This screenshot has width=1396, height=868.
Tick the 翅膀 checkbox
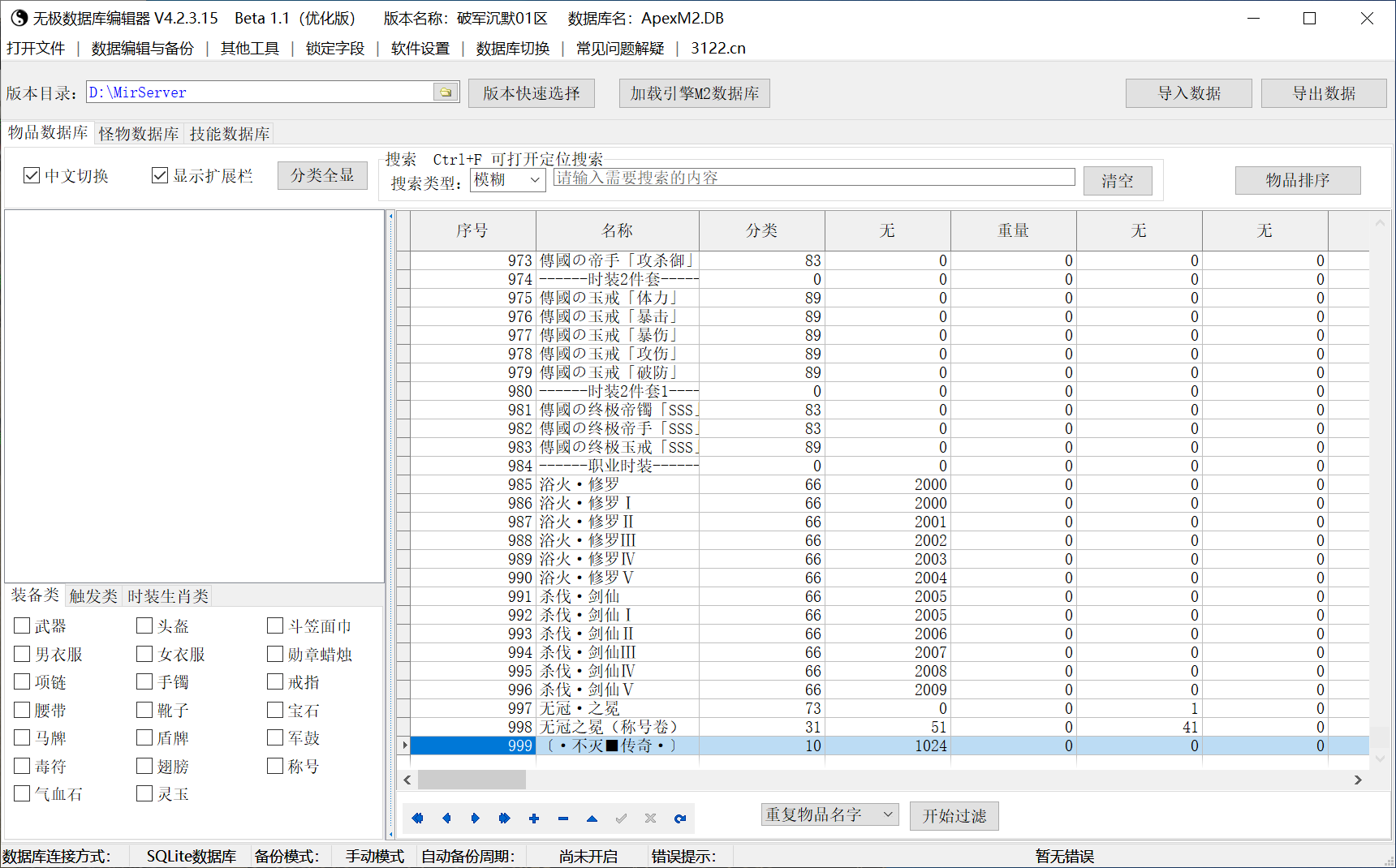(x=144, y=766)
